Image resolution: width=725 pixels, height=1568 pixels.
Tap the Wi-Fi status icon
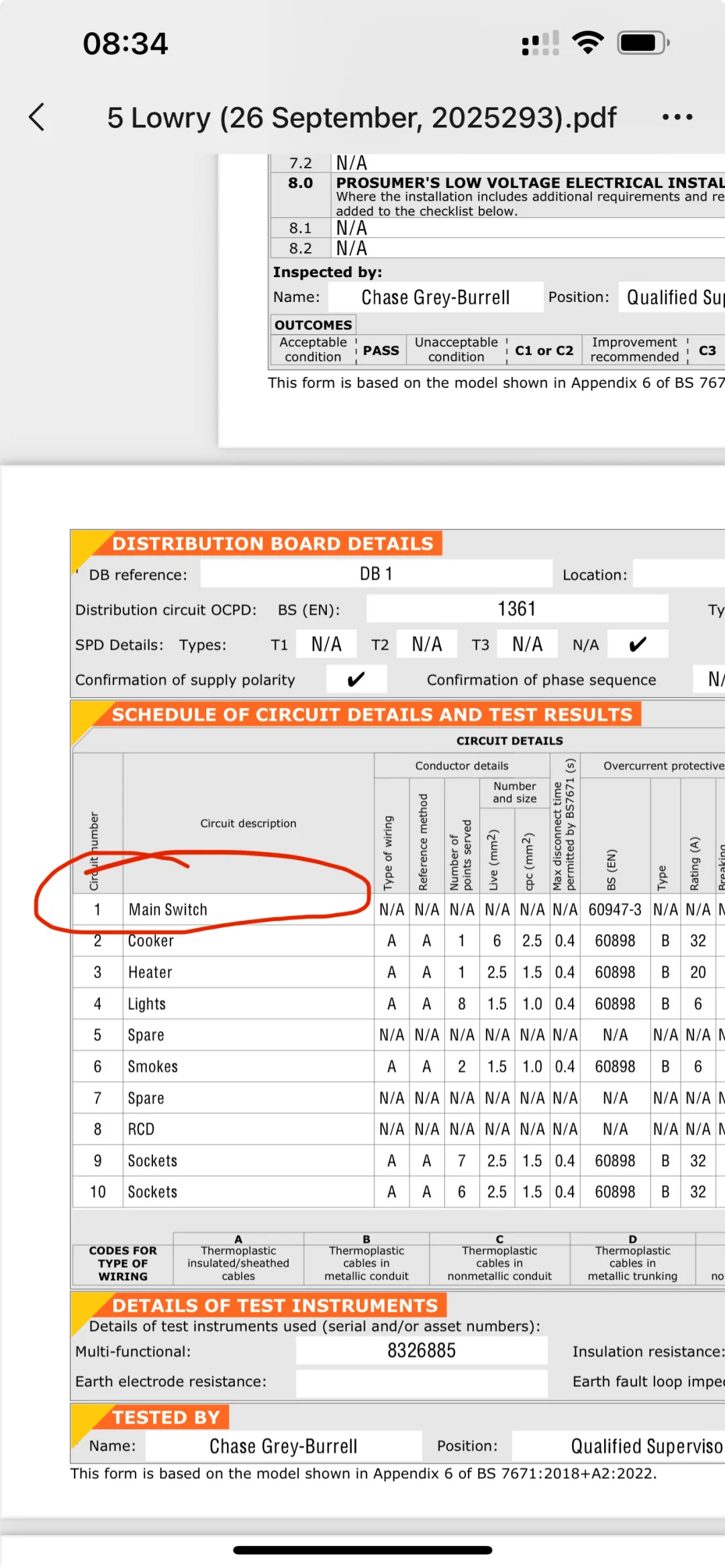[x=588, y=43]
